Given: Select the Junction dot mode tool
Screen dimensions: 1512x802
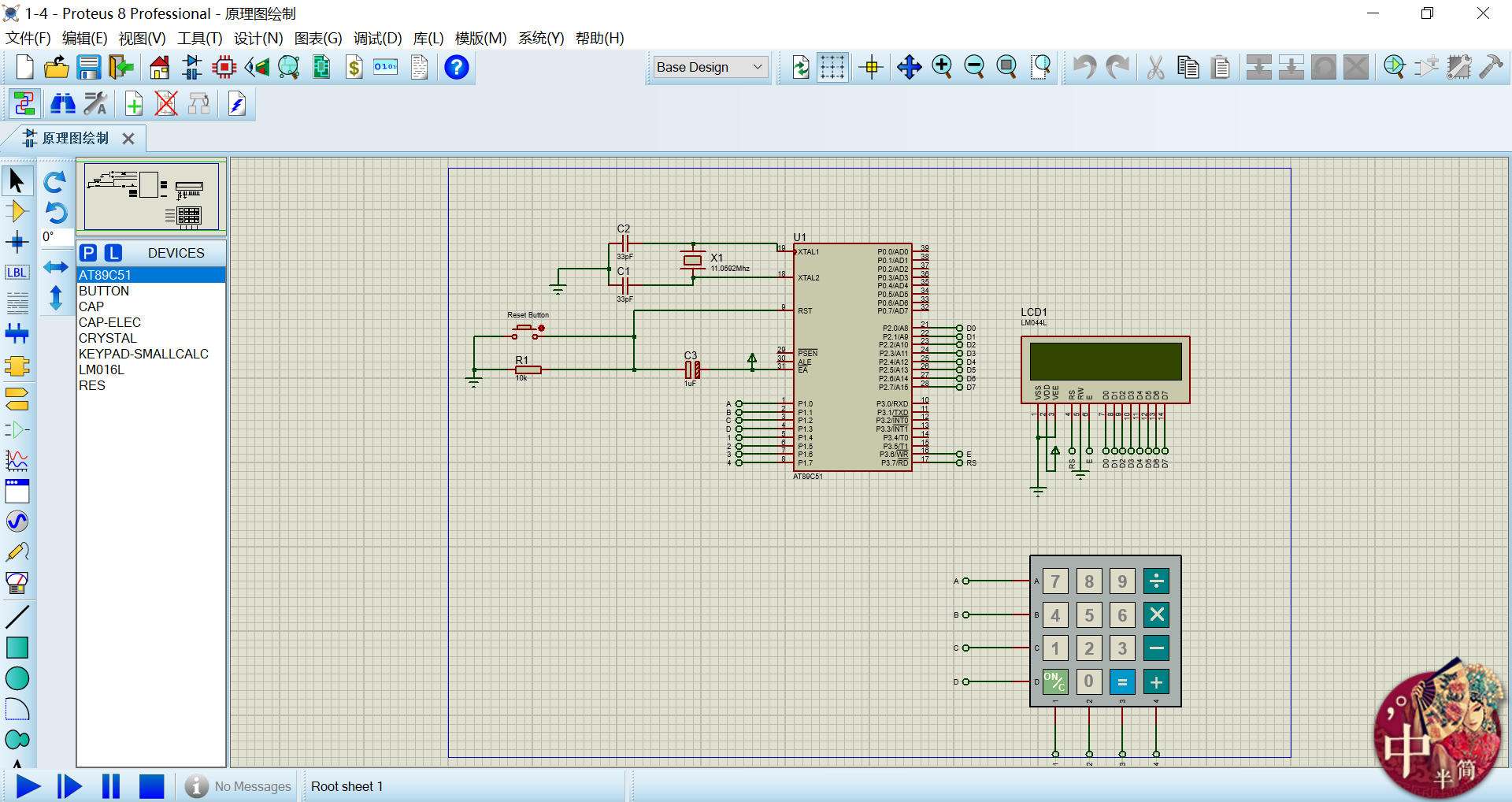Looking at the screenshot, I should 17,242.
